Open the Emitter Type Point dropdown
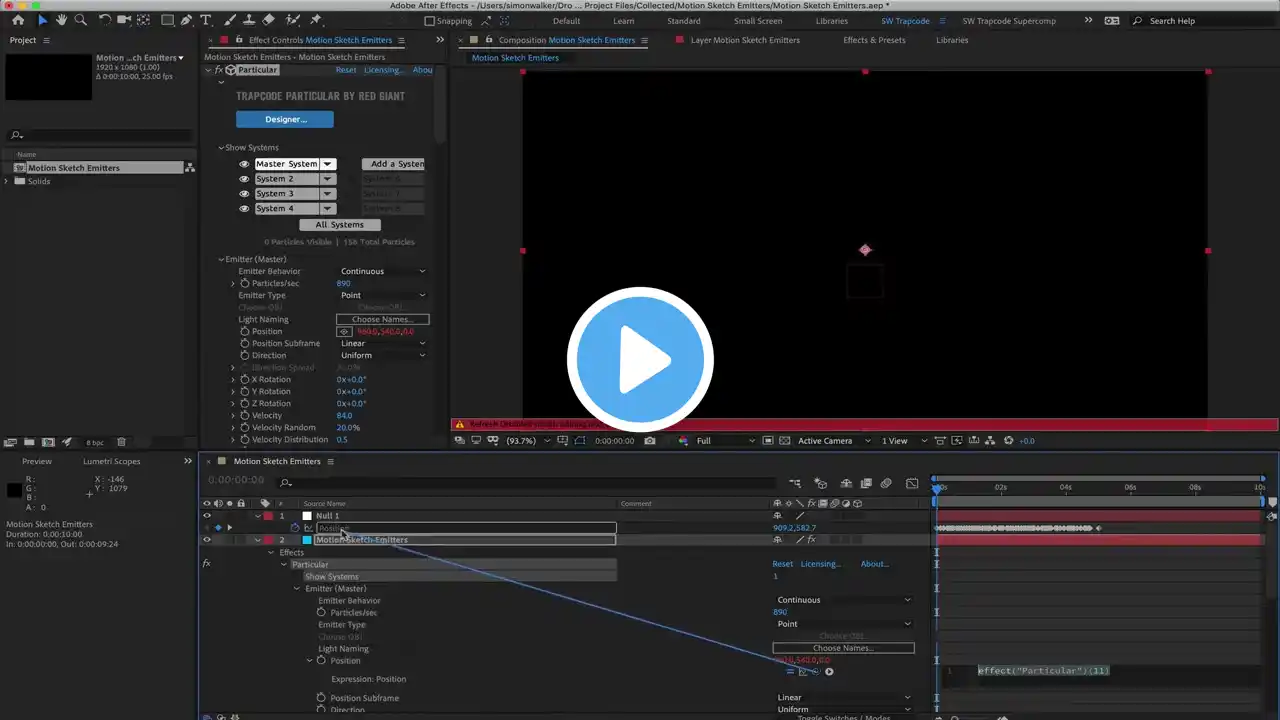 pos(383,295)
